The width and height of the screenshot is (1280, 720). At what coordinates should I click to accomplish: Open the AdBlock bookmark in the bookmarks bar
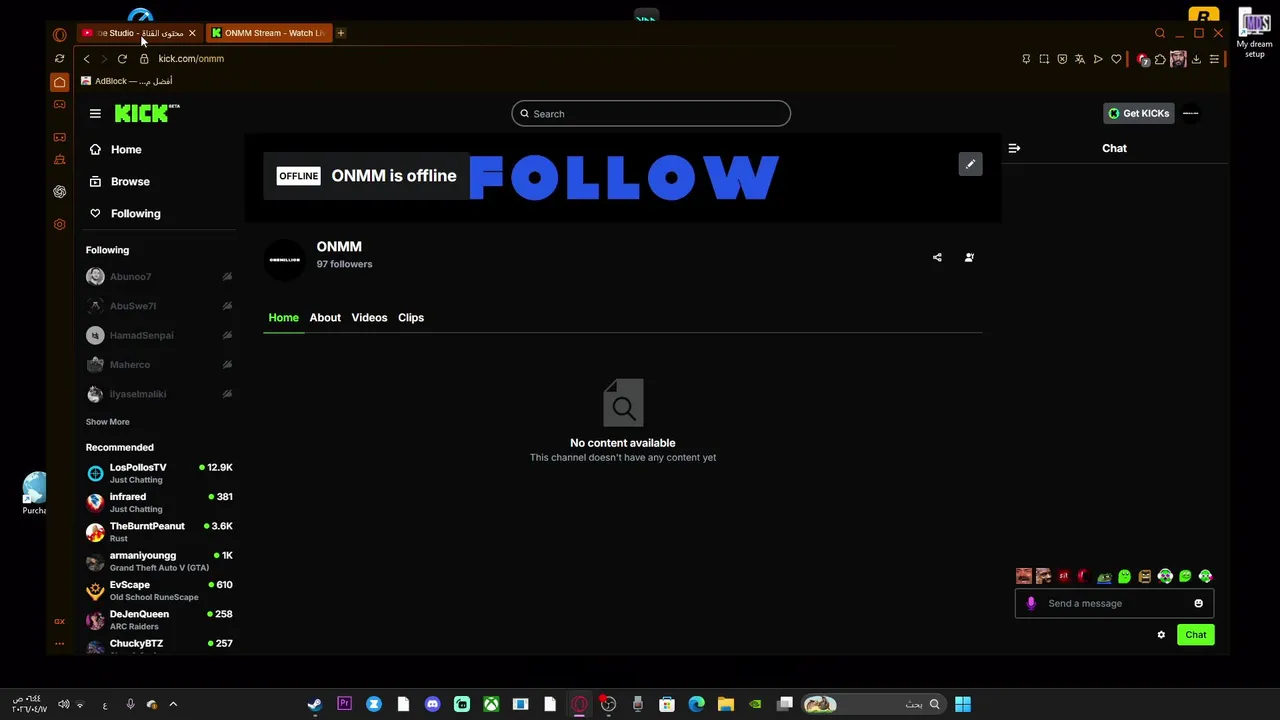point(127,81)
